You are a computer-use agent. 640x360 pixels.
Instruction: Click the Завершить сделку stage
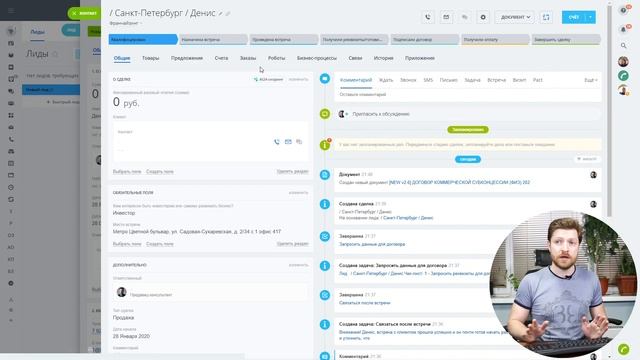[x=566, y=40]
